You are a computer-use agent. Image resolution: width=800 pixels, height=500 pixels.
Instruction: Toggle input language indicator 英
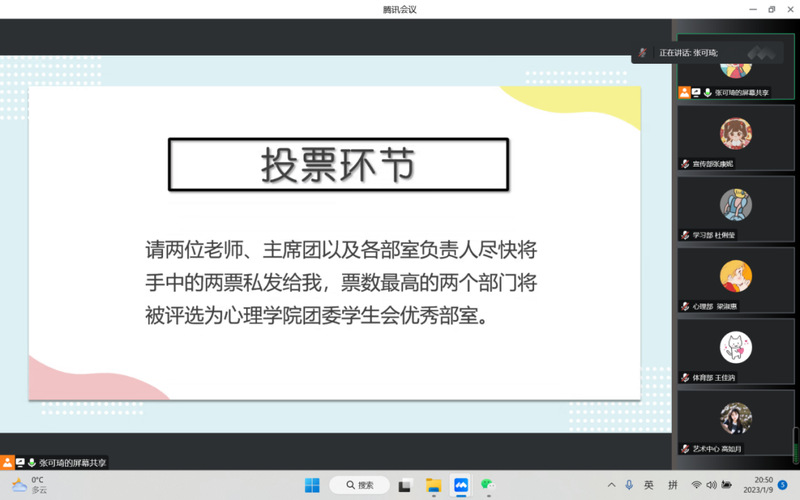(x=649, y=485)
